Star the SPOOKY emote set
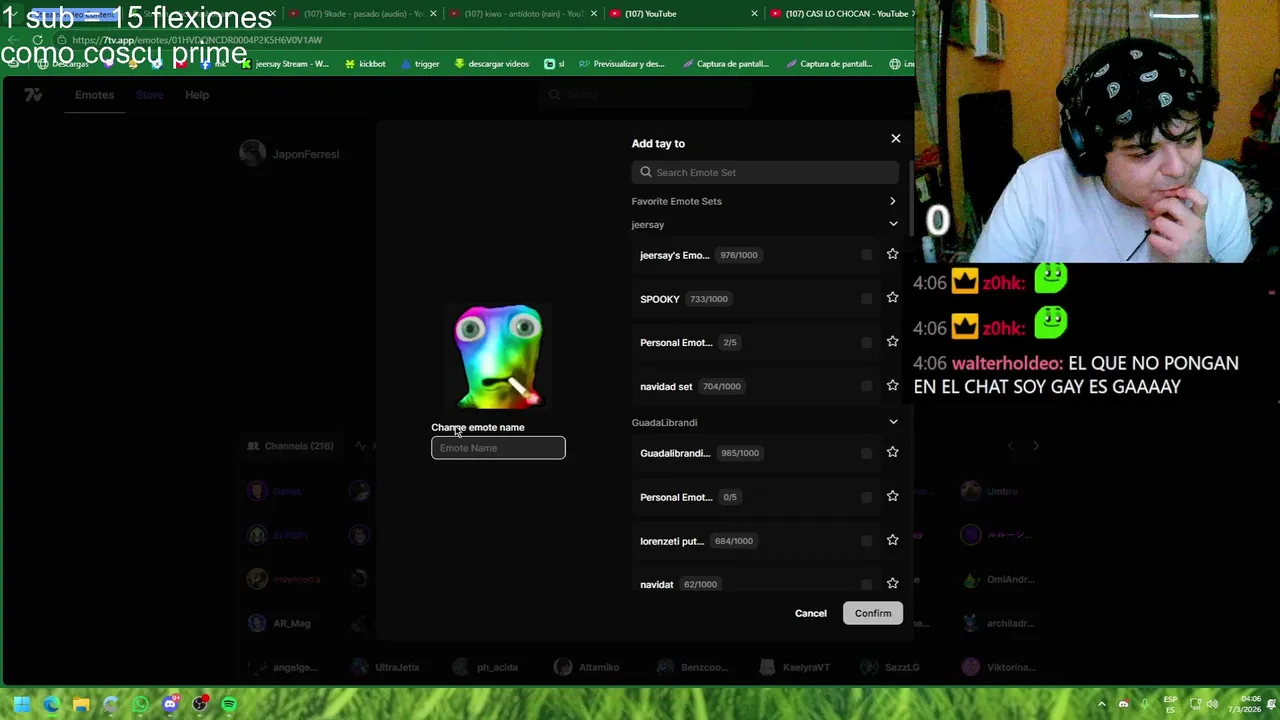 click(892, 298)
